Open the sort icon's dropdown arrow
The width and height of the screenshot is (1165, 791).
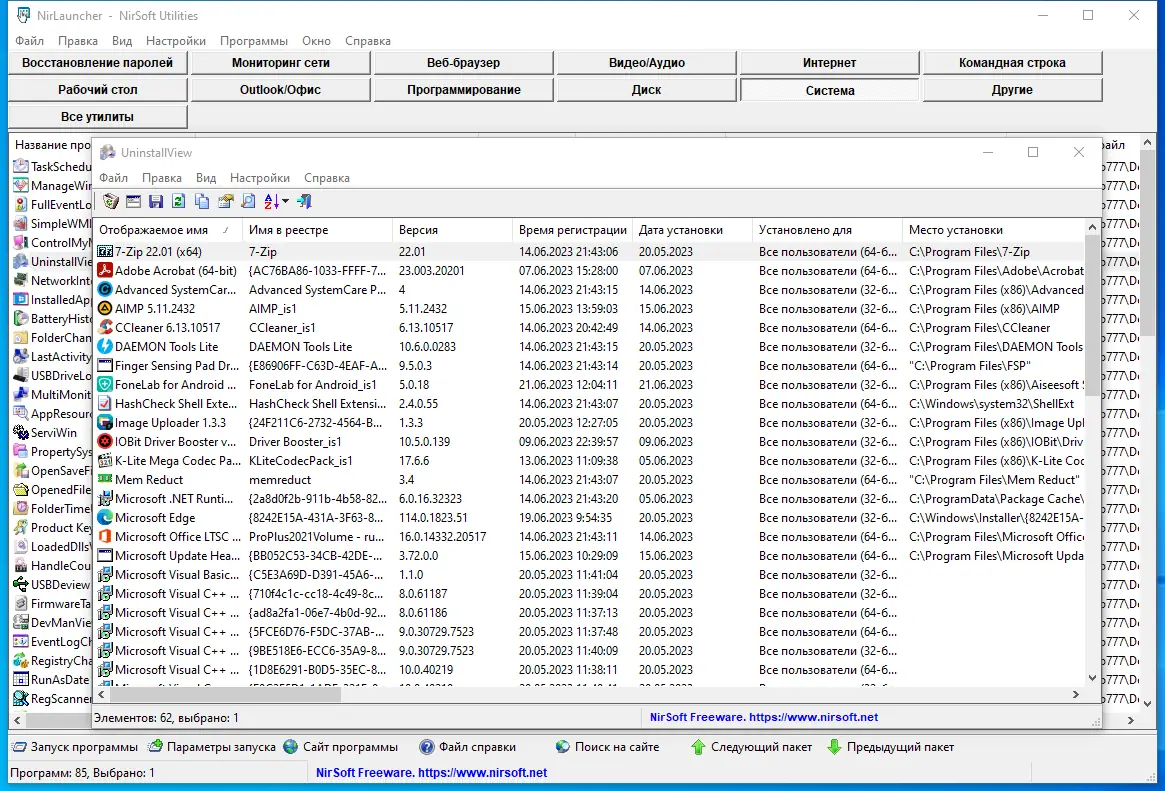pos(285,201)
